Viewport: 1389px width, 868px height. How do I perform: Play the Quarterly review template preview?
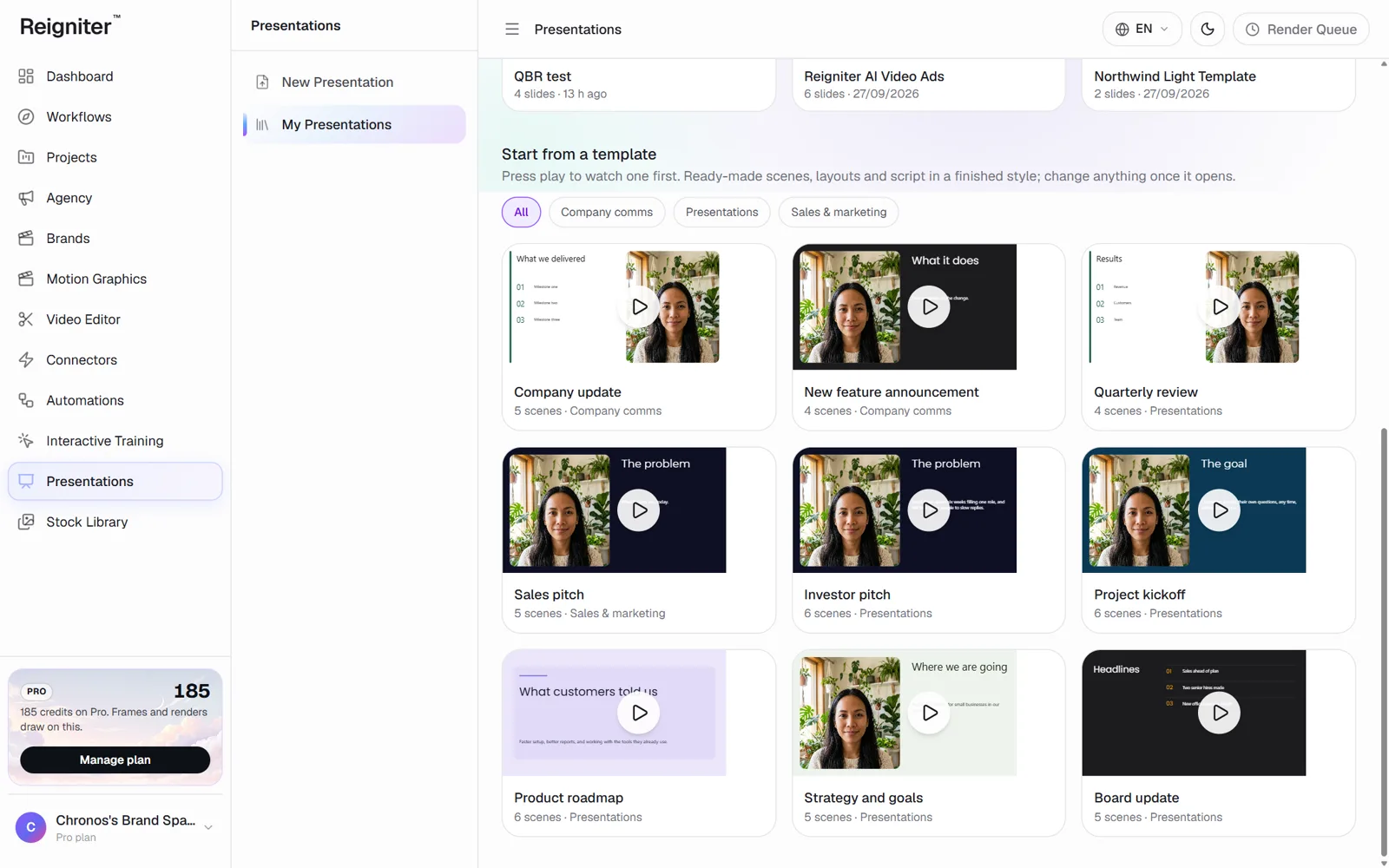click(x=1219, y=307)
